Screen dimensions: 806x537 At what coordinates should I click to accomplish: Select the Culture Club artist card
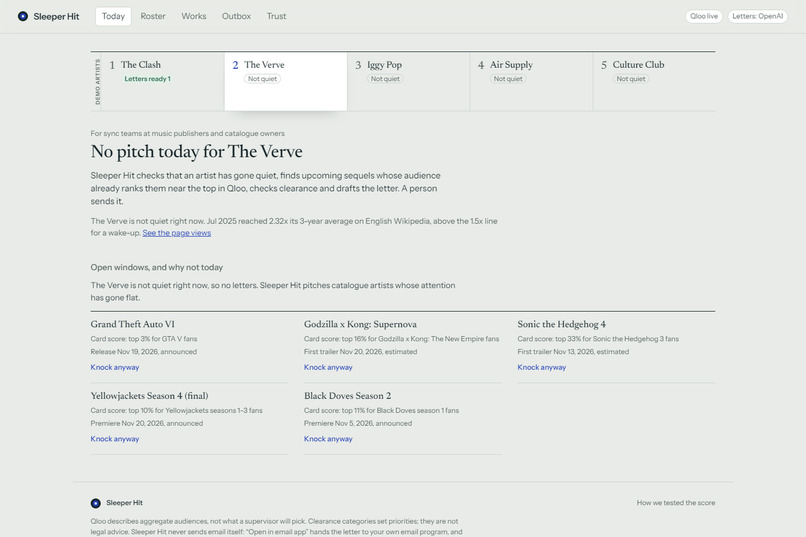pos(654,81)
